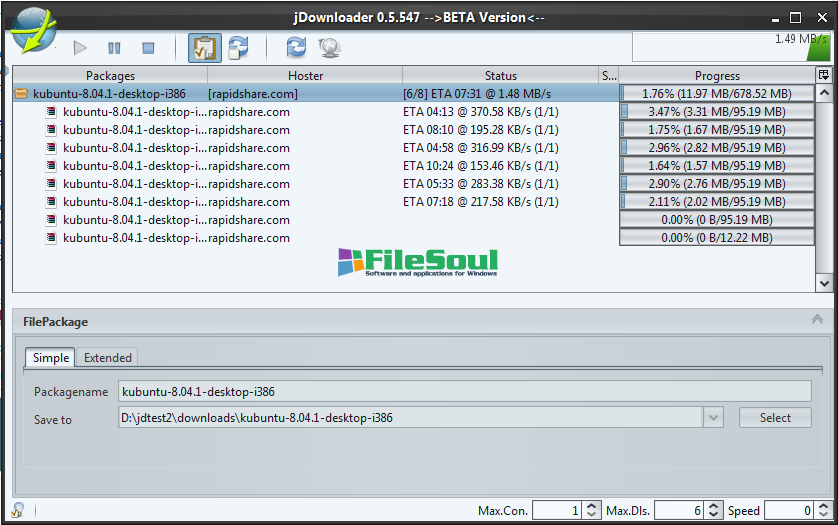This screenshot has height=525, width=838.
Task: Switch to the Simple tab
Action: point(51,358)
